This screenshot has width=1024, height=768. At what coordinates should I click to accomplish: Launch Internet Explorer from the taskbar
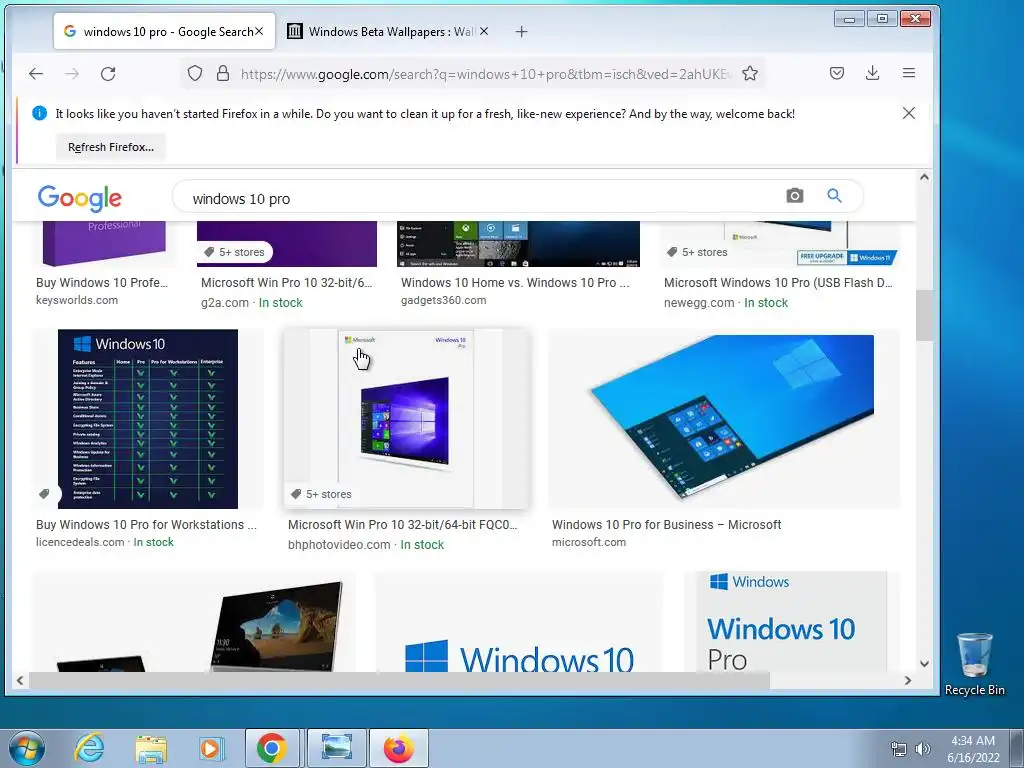point(89,748)
